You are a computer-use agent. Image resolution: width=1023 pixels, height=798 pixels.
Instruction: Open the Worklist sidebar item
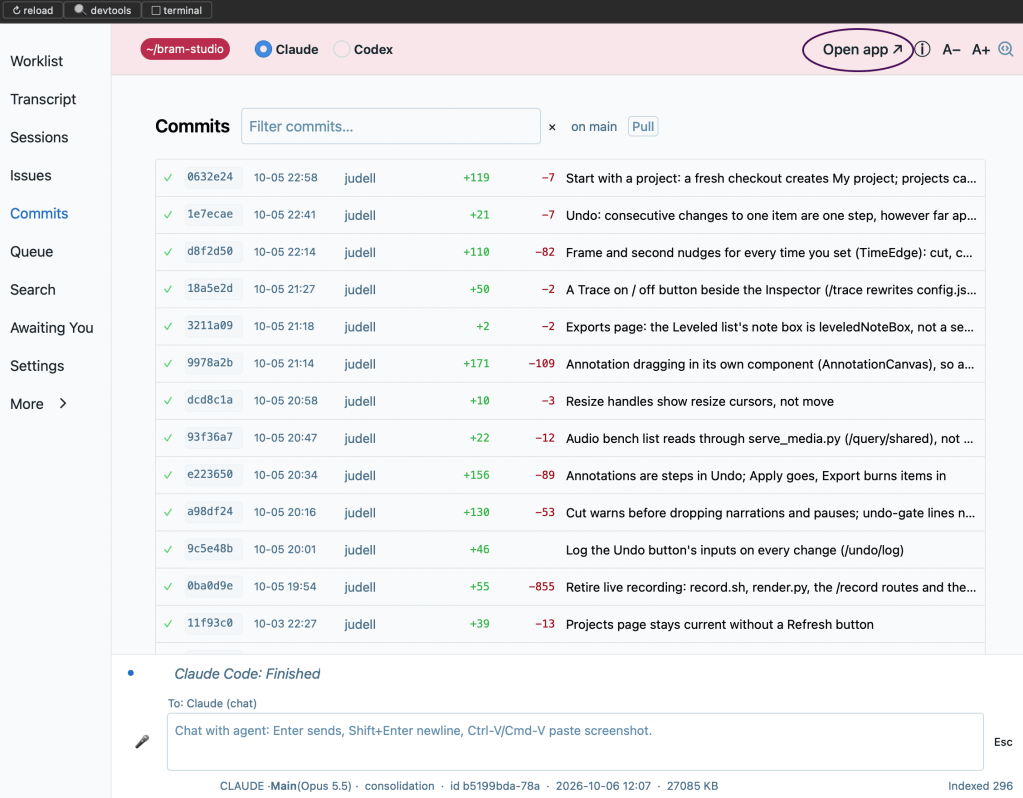click(x=37, y=61)
